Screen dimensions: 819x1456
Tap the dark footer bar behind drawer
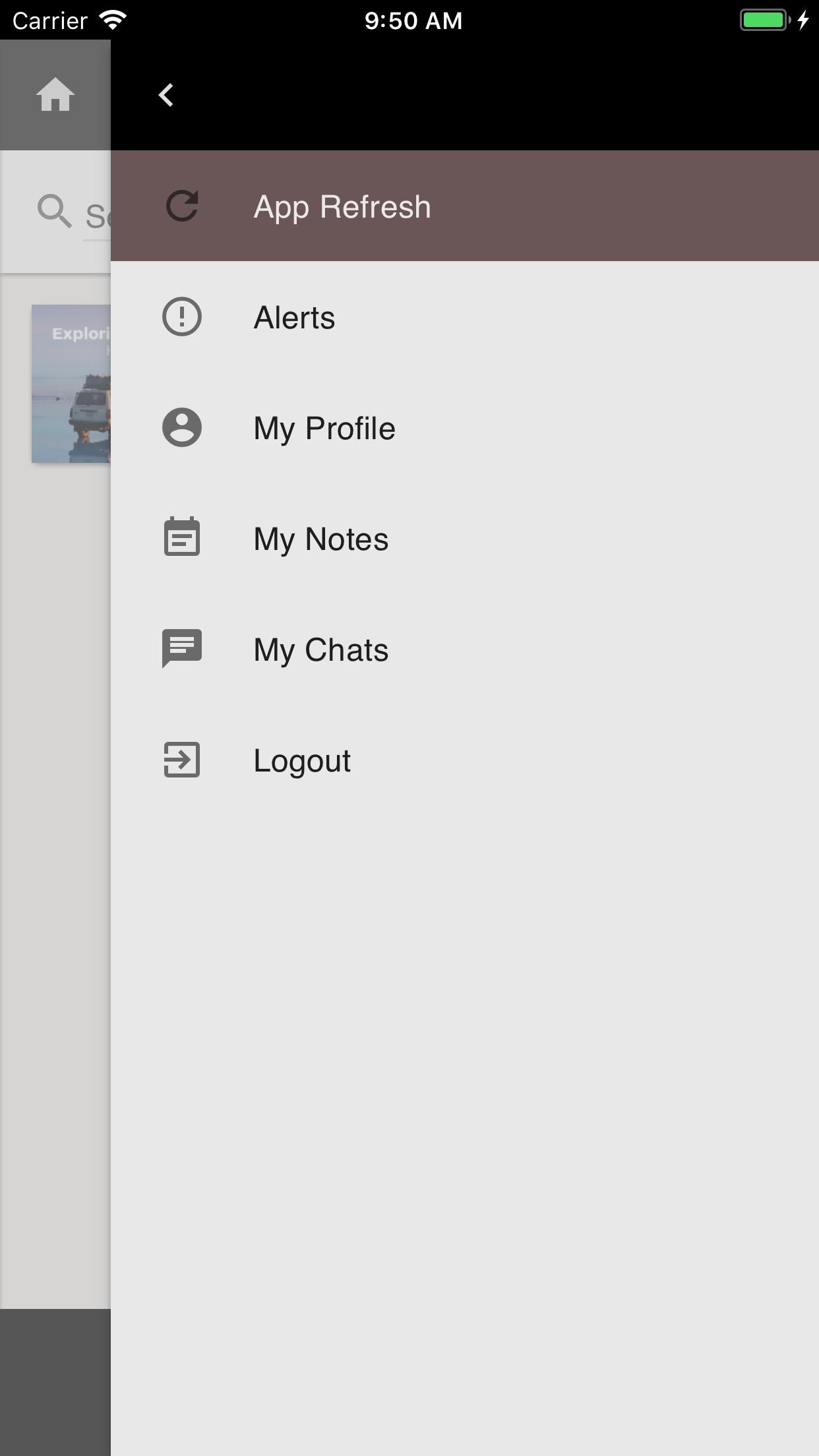tap(55, 1381)
